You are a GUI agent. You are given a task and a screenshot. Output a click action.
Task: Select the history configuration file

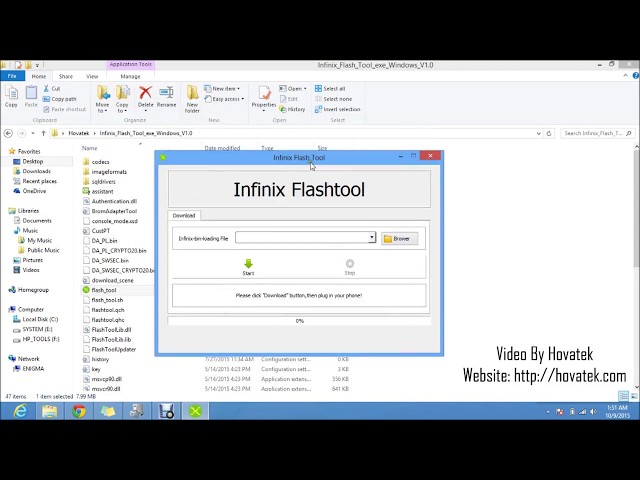(100, 359)
